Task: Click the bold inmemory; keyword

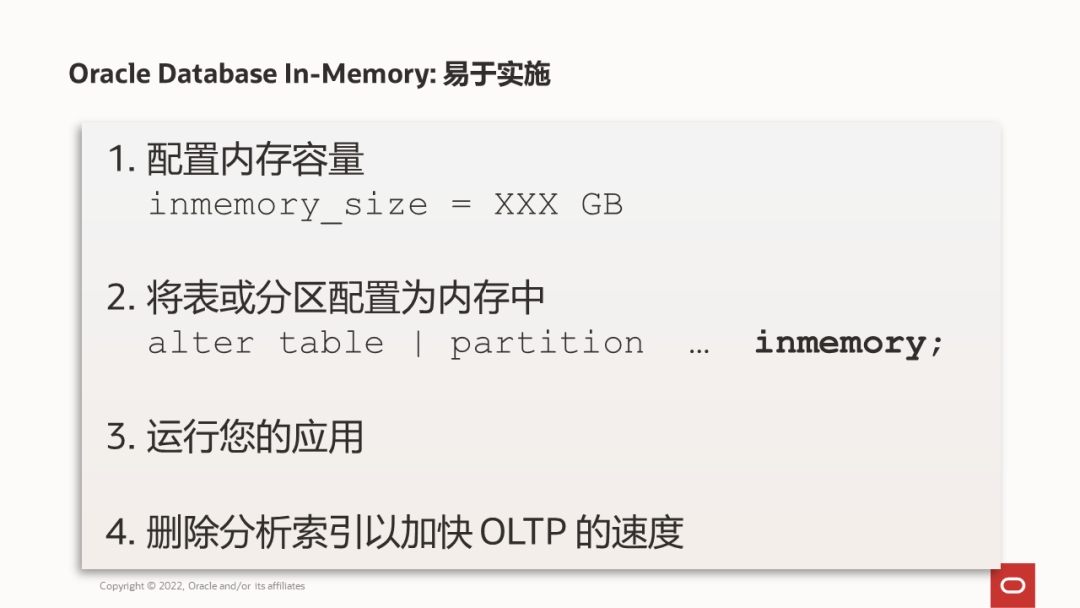Action: point(849,344)
